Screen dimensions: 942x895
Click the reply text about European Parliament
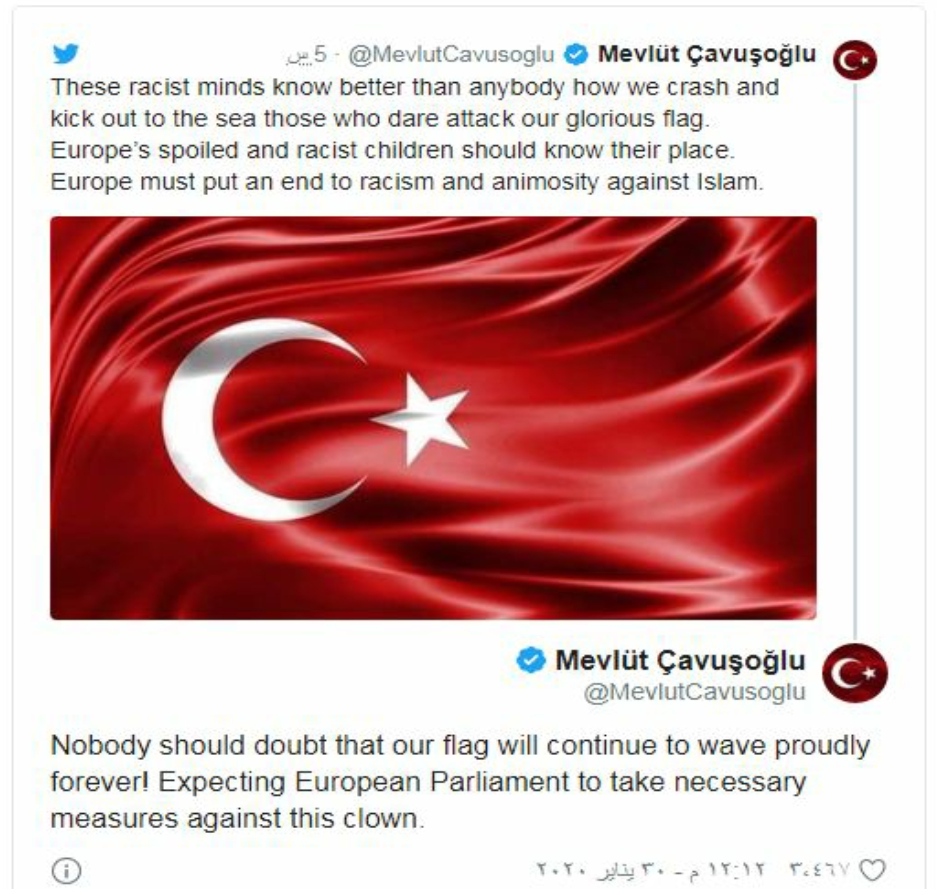(460, 782)
